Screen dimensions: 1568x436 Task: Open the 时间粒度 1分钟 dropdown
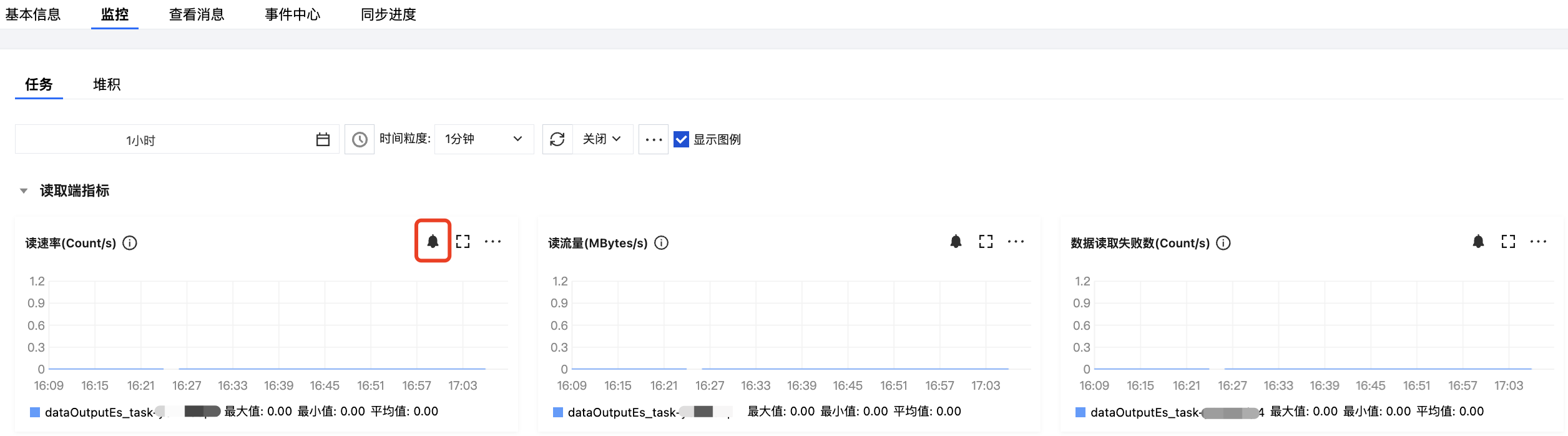[x=484, y=139]
